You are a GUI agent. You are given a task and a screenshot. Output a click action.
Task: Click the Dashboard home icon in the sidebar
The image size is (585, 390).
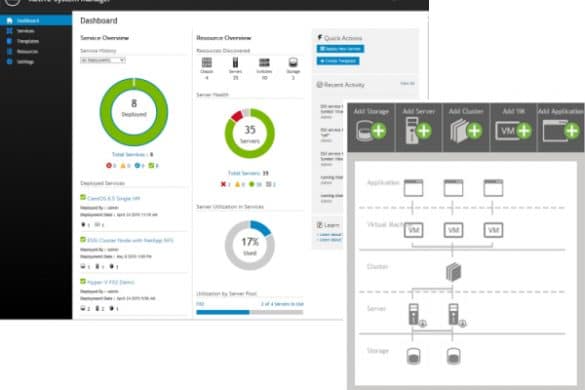(x=9, y=21)
